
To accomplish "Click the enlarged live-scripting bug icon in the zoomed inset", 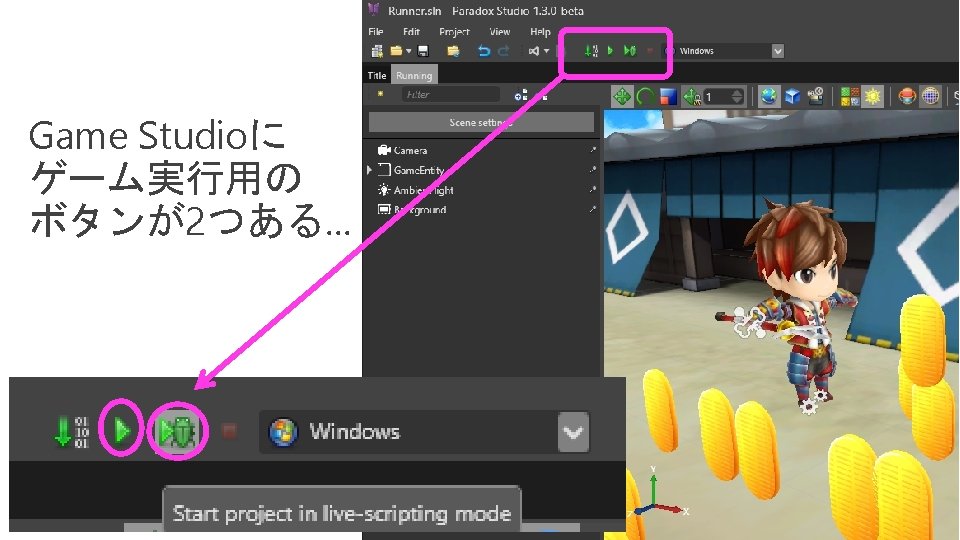I will click(x=178, y=432).
